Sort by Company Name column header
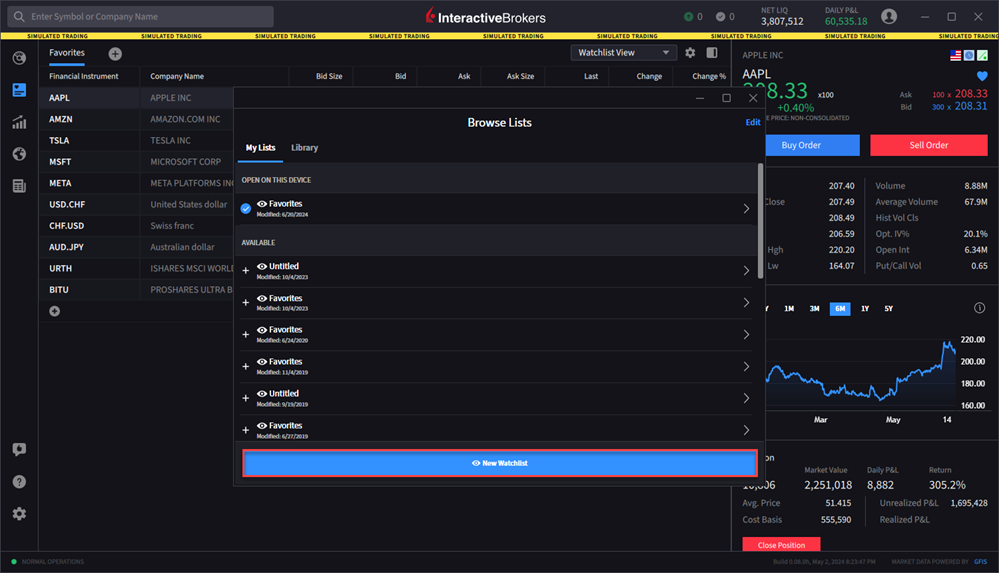This screenshot has width=999, height=573. (x=177, y=76)
